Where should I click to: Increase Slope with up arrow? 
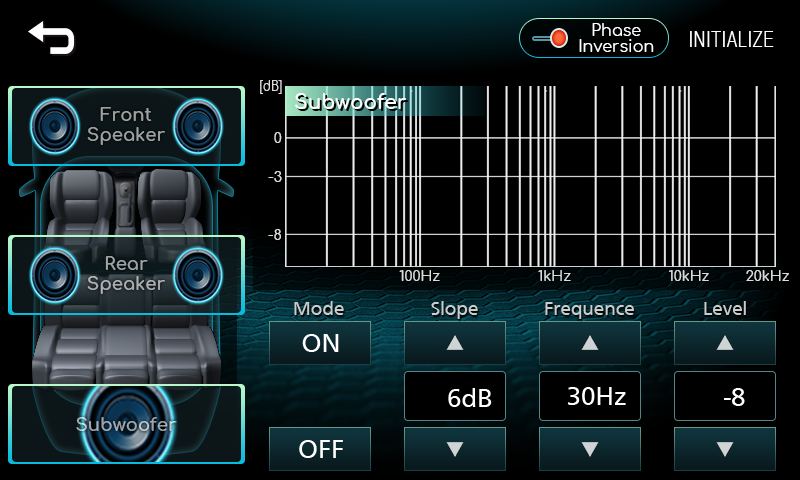click(x=455, y=343)
